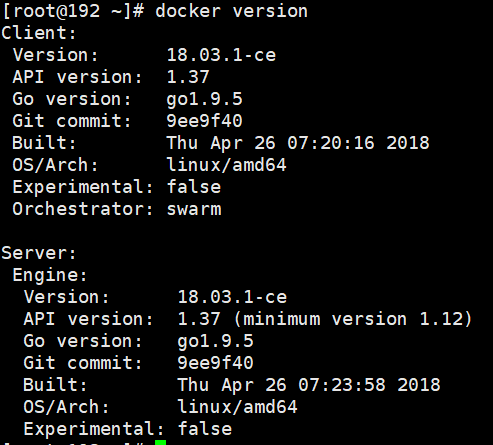The image size is (493, 445).
Task: Click client OS/Arch linux/amd64 value
Action: click(x=226, y=165)
